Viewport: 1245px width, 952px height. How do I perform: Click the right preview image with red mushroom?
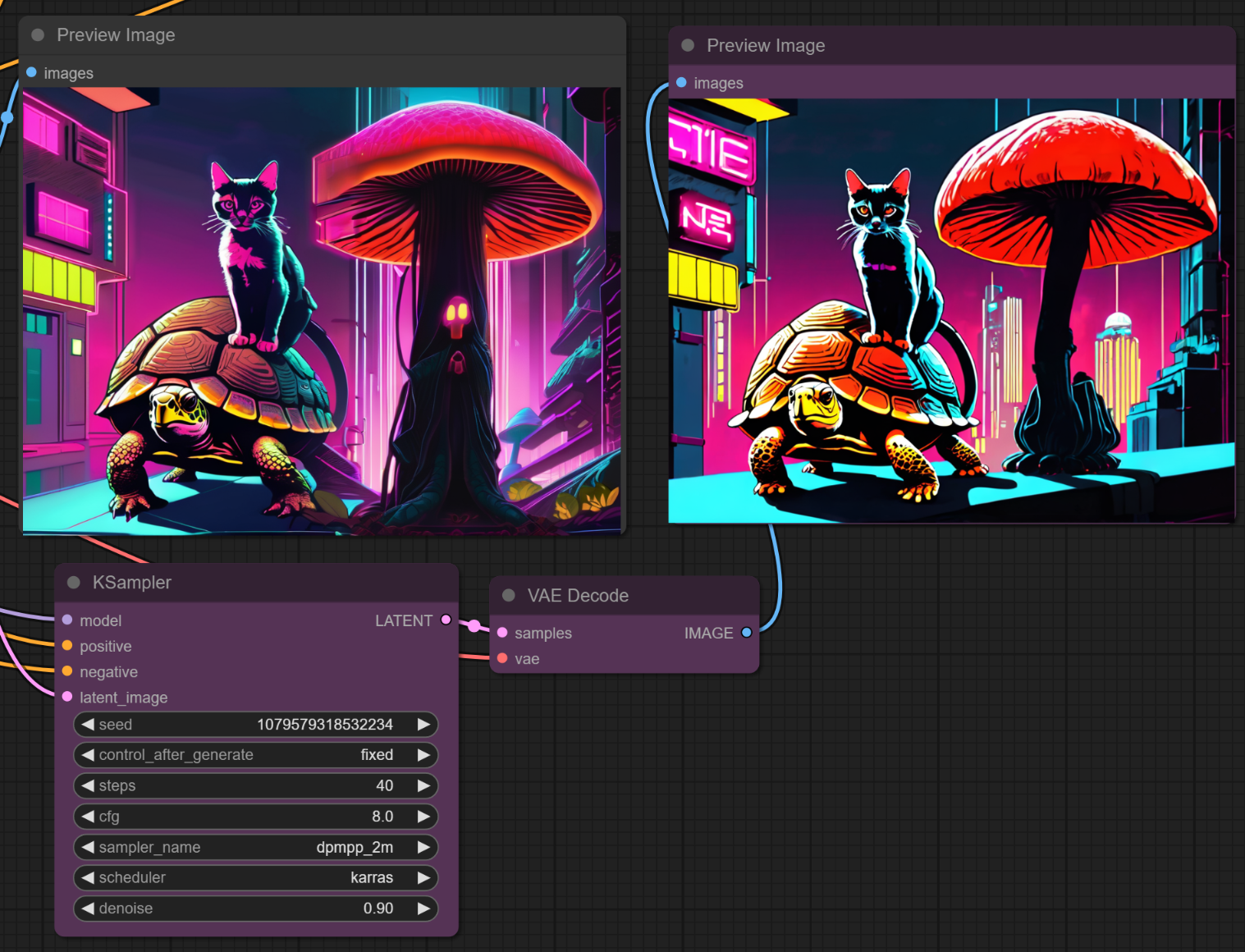[951, 310]
